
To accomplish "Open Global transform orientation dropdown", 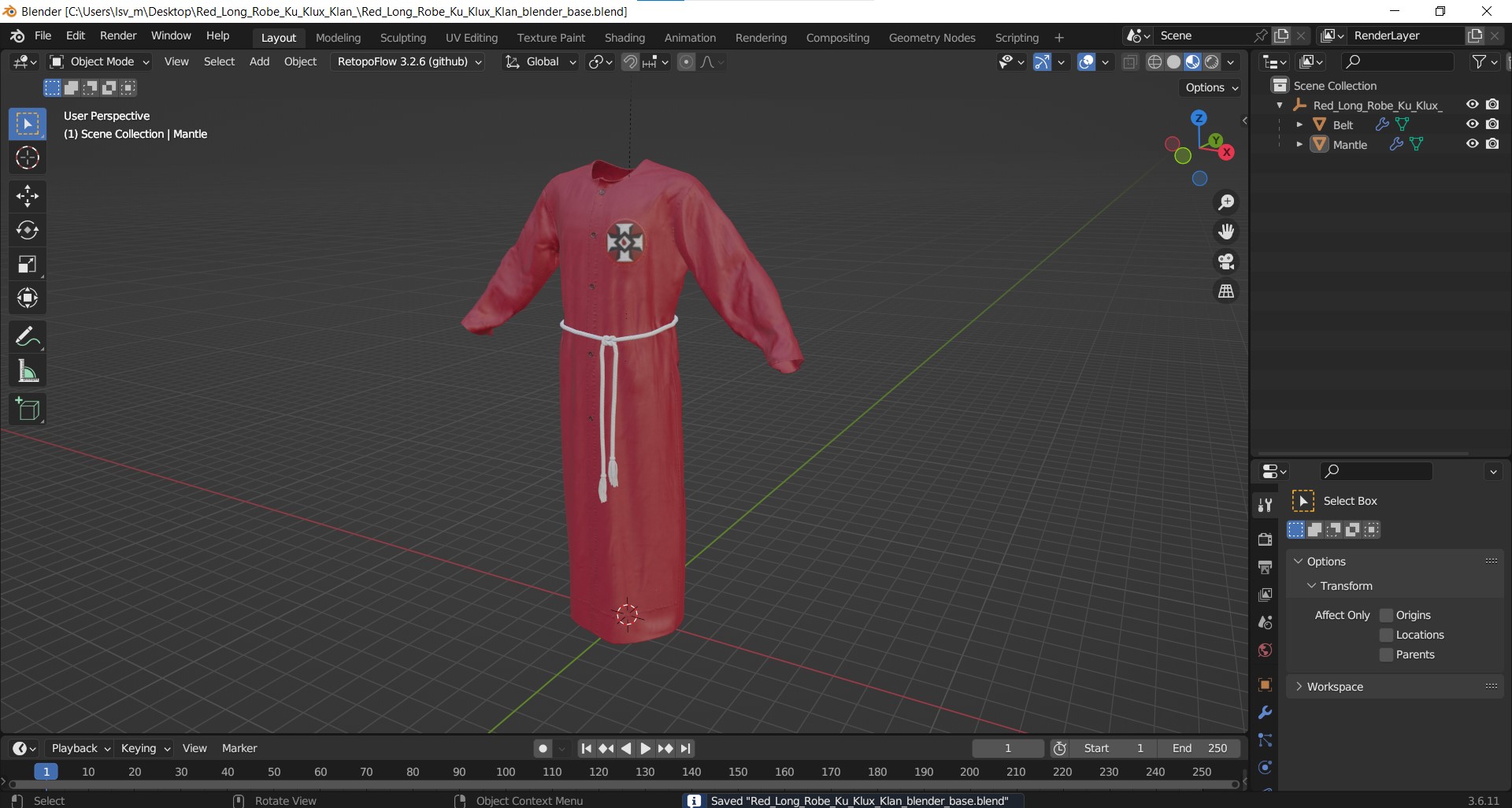I will click(x=539, y=62).
